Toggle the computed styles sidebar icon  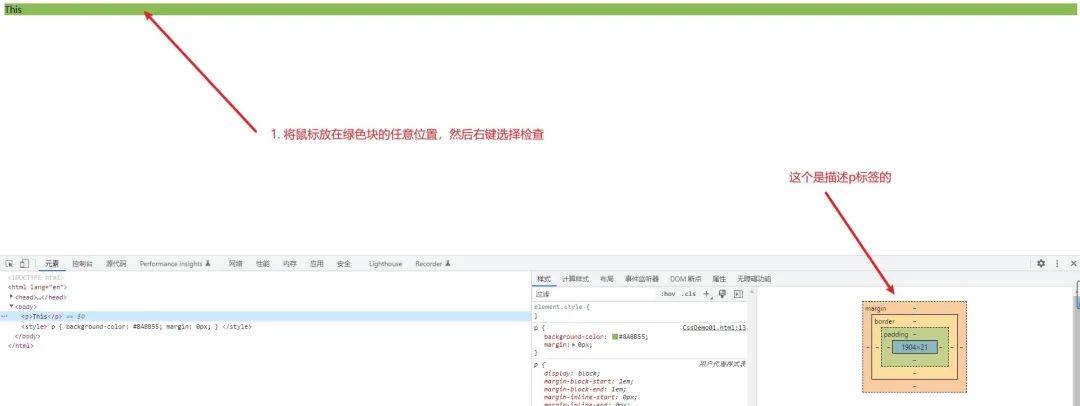738,294
